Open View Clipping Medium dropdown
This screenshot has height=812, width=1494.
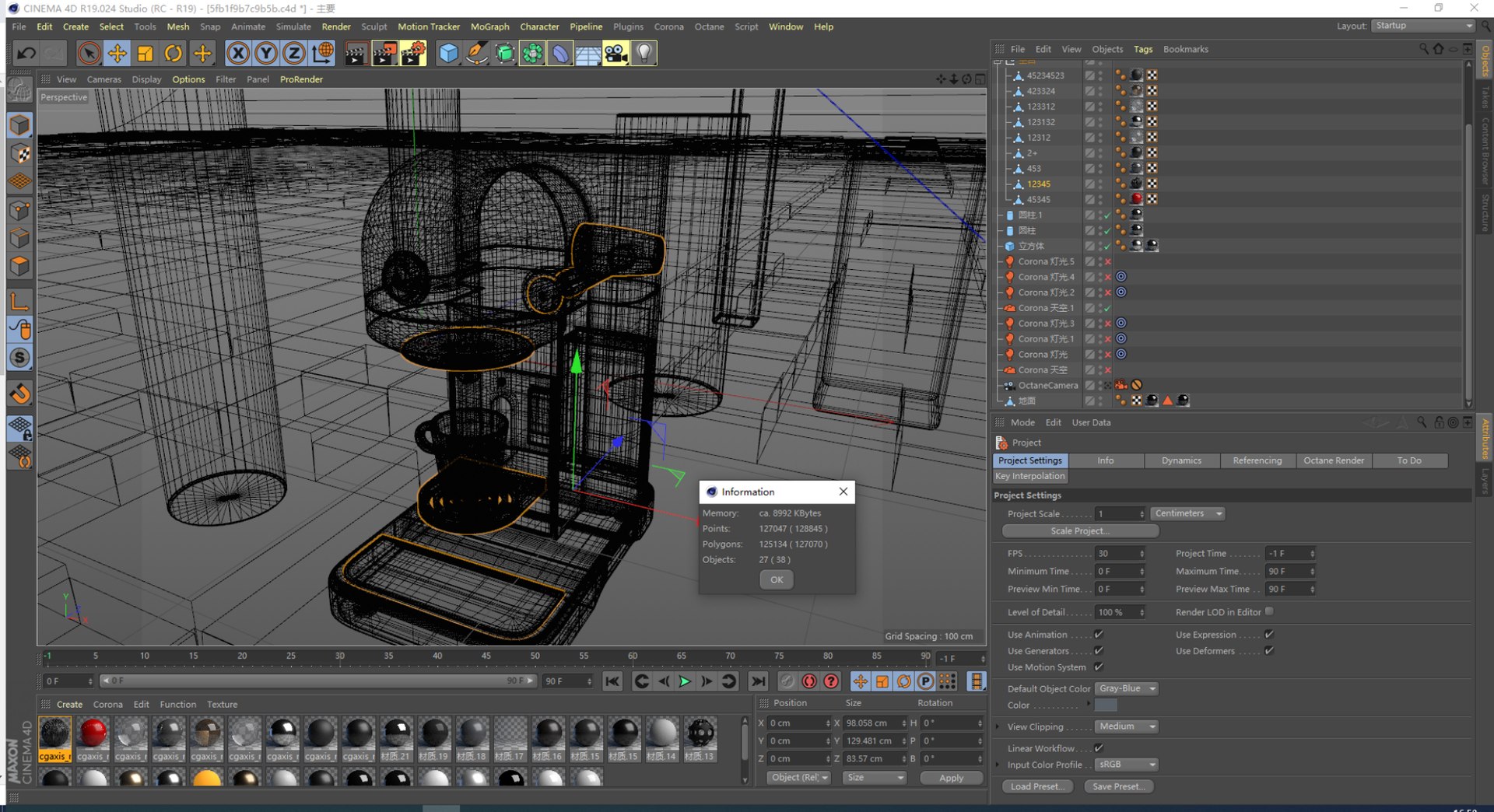(x=1127, y=726)
